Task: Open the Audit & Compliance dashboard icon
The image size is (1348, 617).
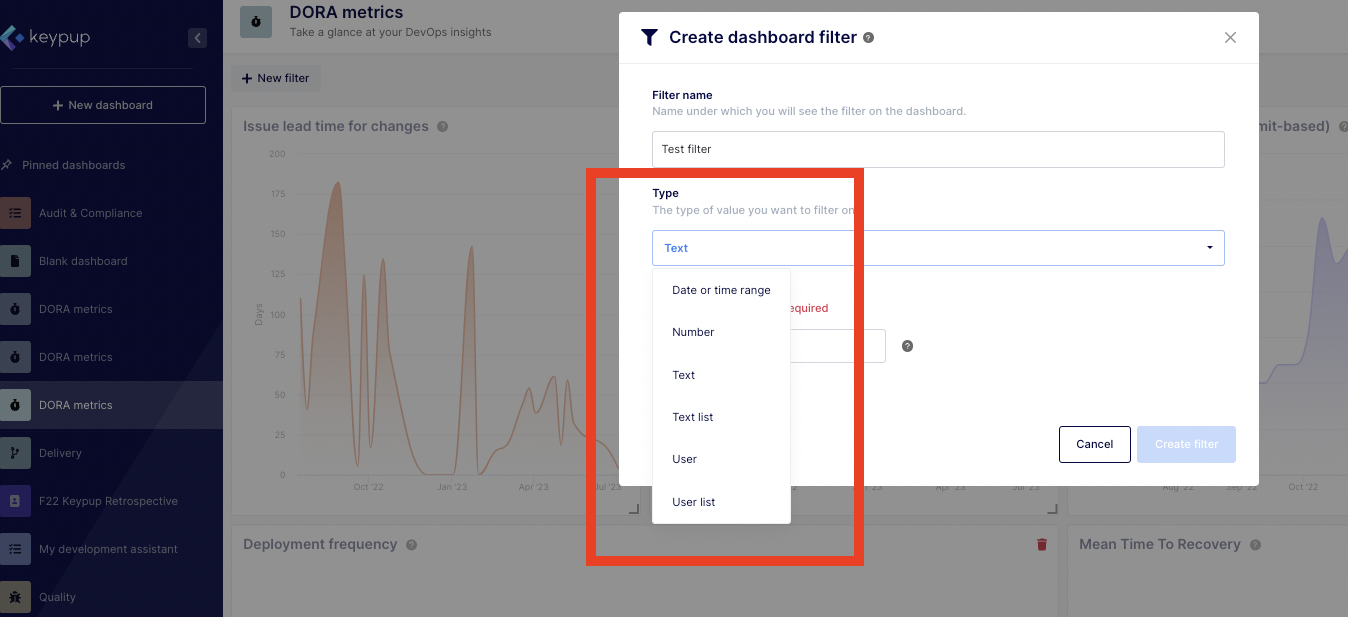Action: pyautogui.click(x=15, y=213)
